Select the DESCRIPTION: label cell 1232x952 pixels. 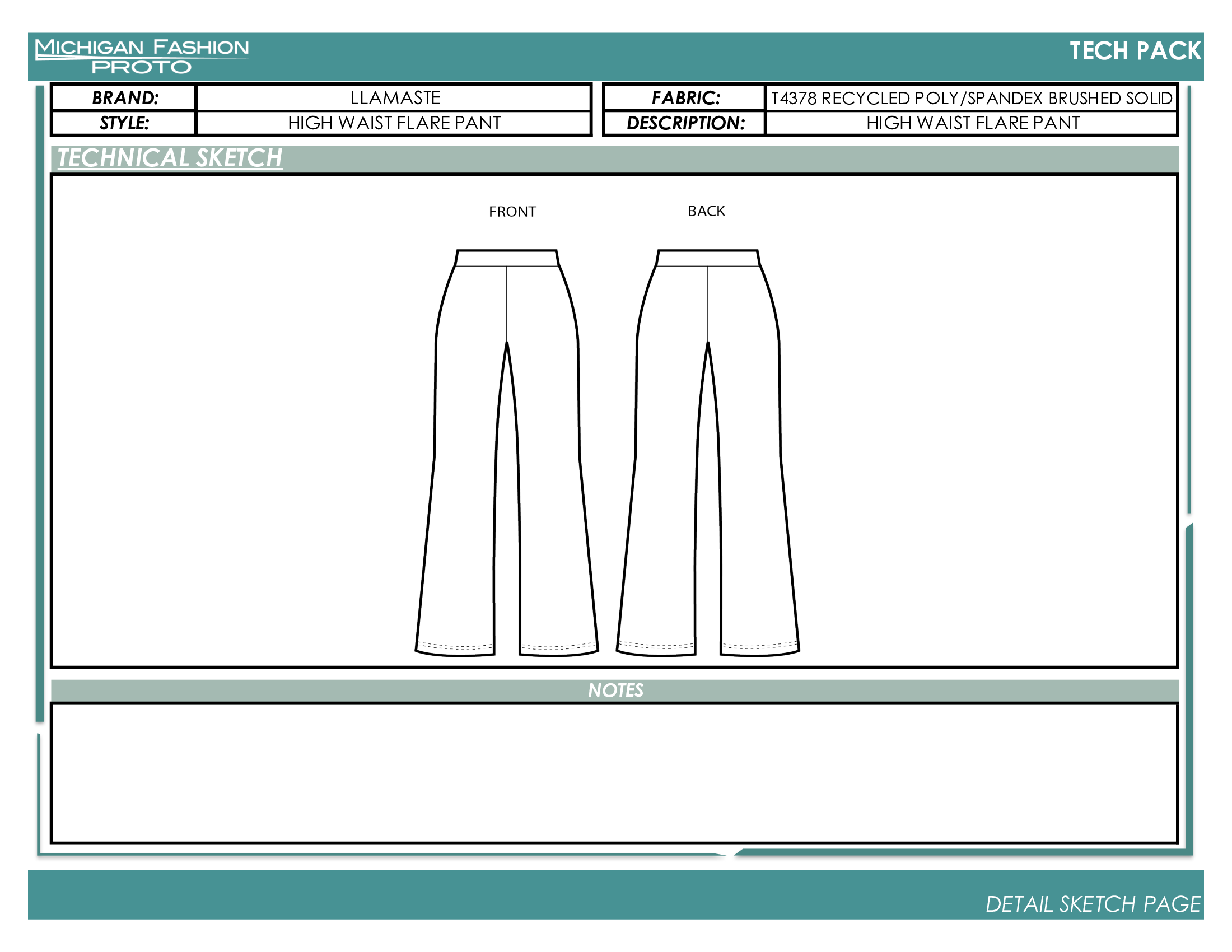tap(685, 123)
